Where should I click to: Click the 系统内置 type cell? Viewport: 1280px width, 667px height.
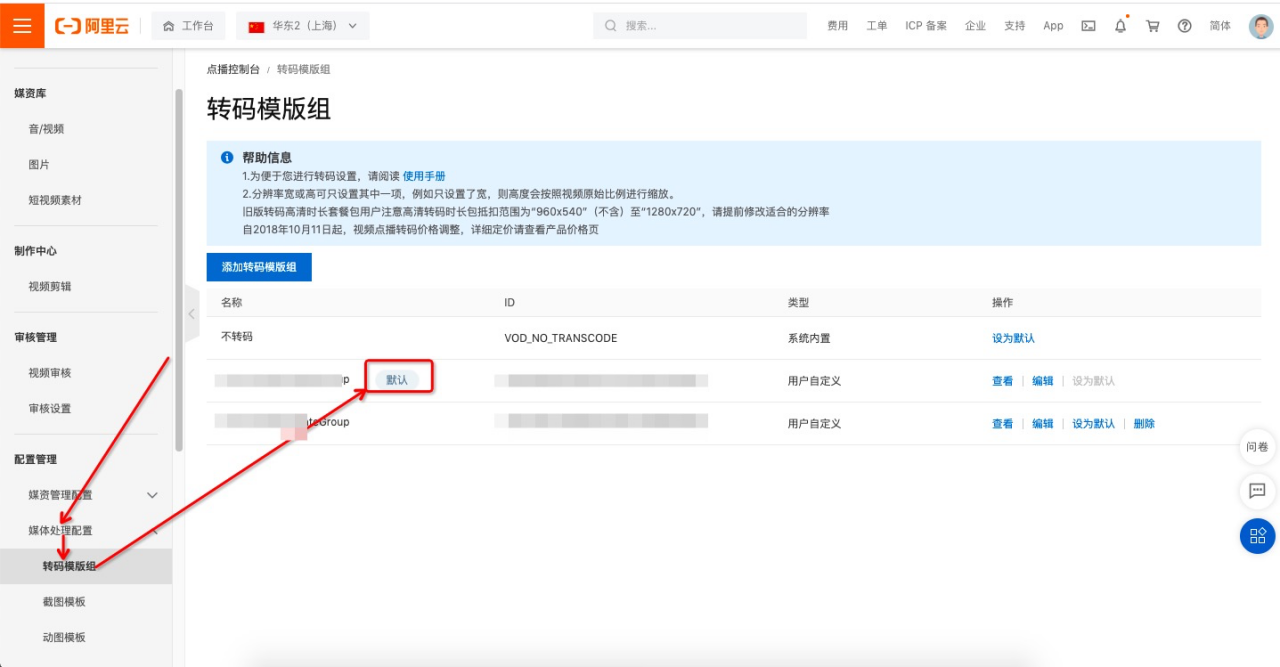click(x=809, y=338)
